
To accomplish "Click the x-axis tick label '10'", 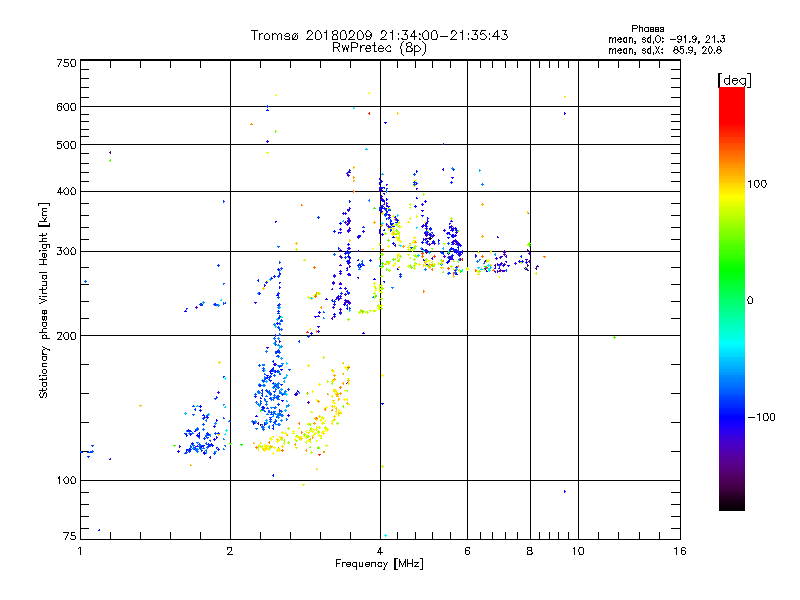I will [578, 551].
